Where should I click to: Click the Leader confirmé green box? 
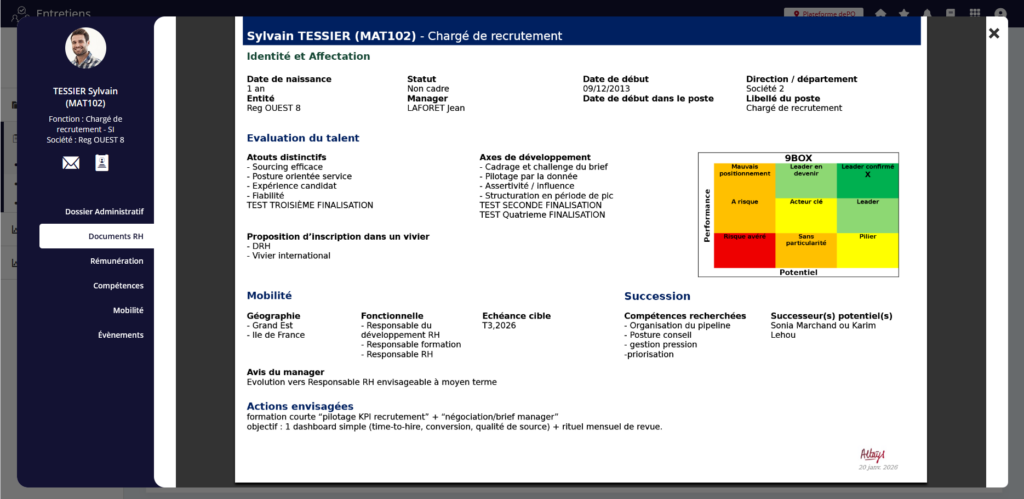tap(867, 180)
